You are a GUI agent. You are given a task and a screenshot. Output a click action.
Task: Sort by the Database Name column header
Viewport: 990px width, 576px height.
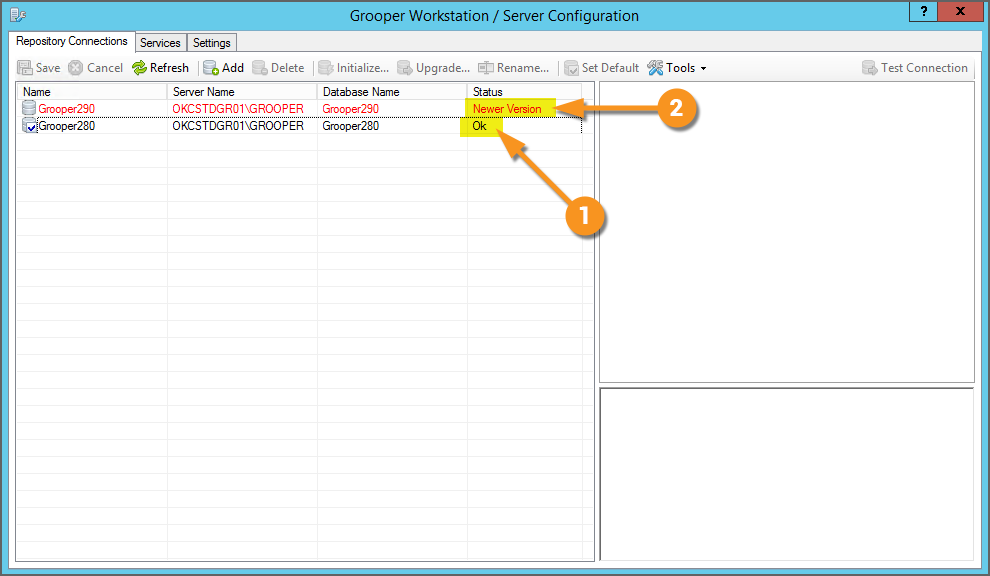392,92
